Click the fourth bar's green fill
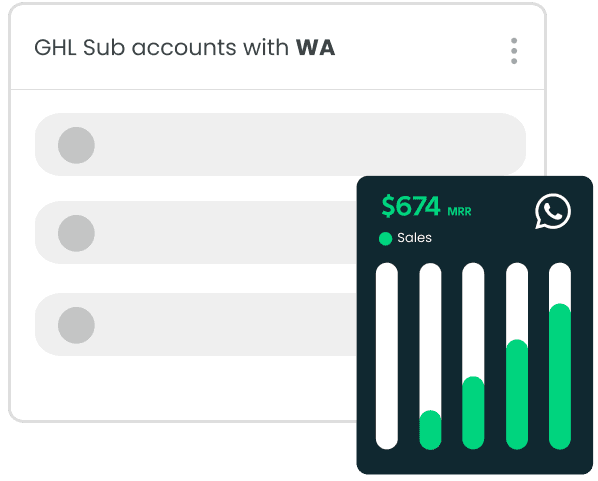Image resolution: width=598 pixels, height=481 pixels. pos(517,395)
